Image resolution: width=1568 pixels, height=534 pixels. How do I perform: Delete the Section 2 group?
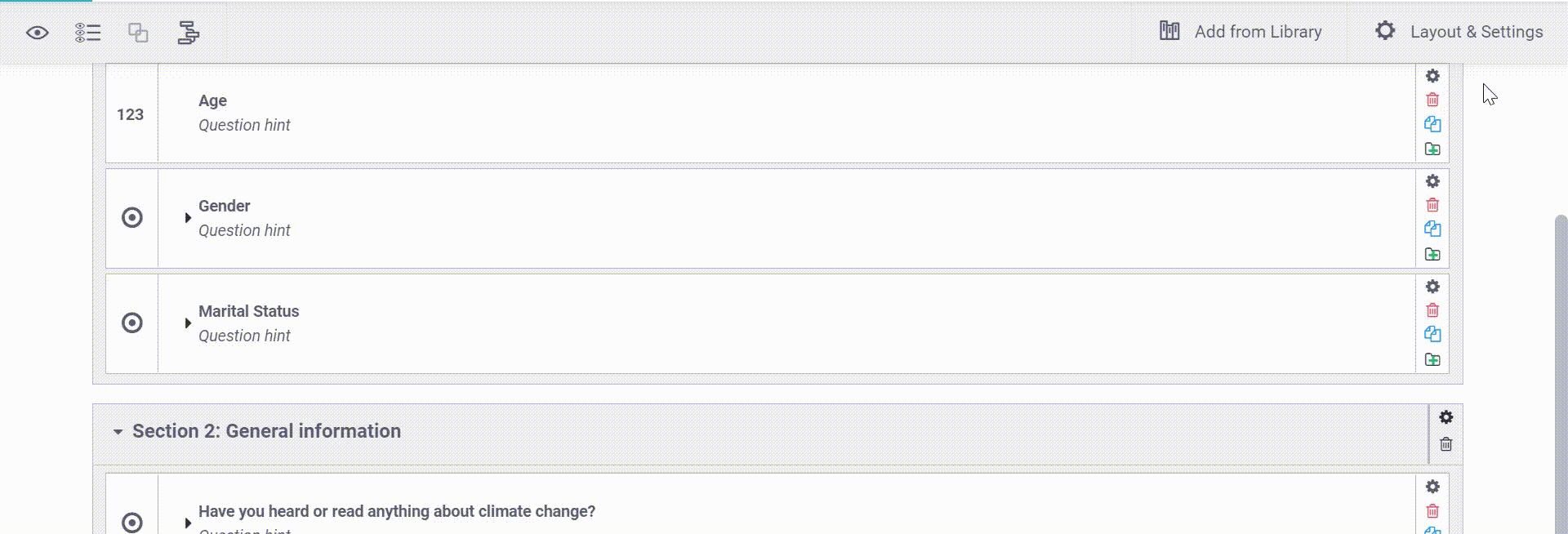click(1446, 444)
